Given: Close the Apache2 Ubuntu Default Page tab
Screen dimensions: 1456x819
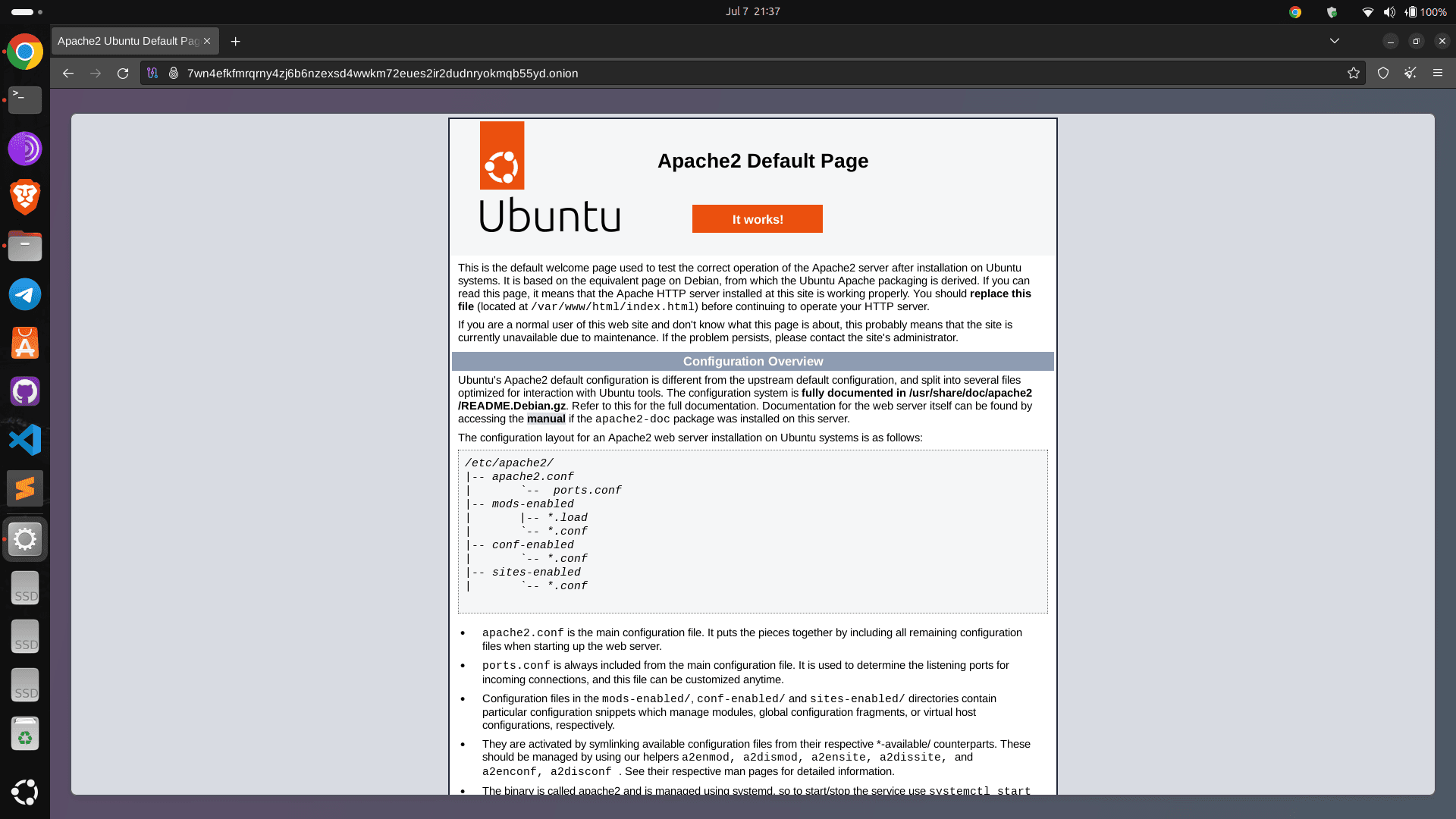Looking at the screenshot, I should coord(207,41).
